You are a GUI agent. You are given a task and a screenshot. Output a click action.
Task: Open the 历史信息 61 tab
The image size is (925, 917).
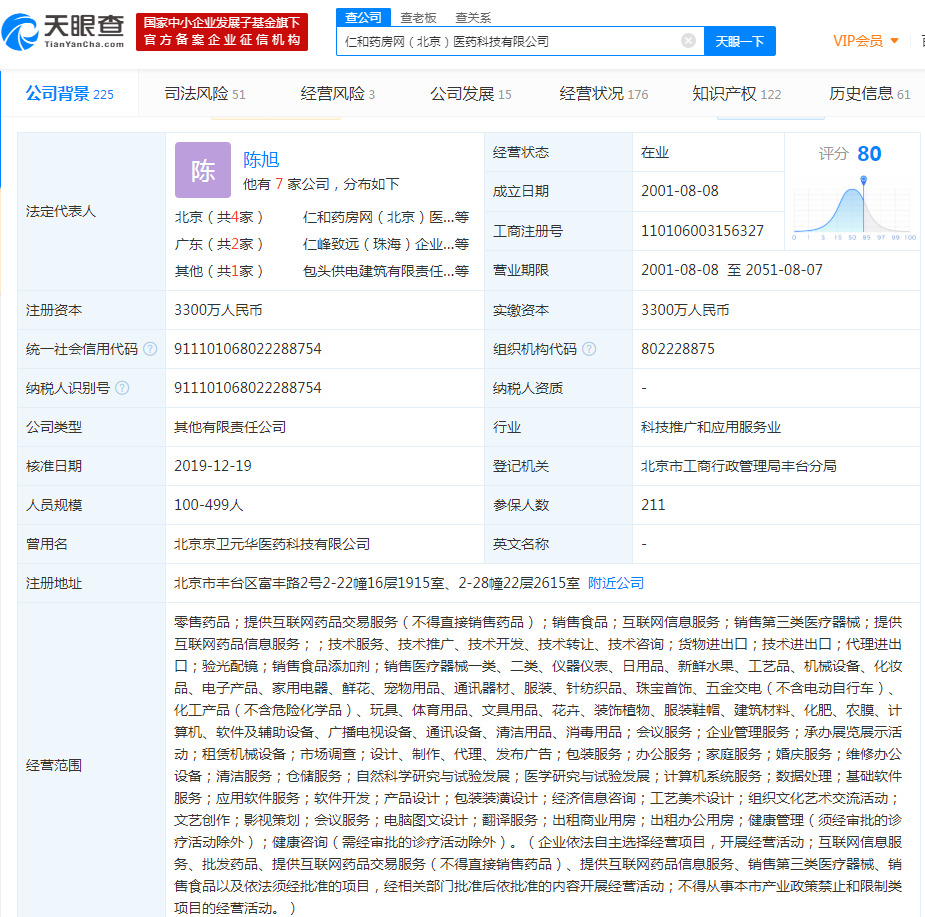point(870,93)
